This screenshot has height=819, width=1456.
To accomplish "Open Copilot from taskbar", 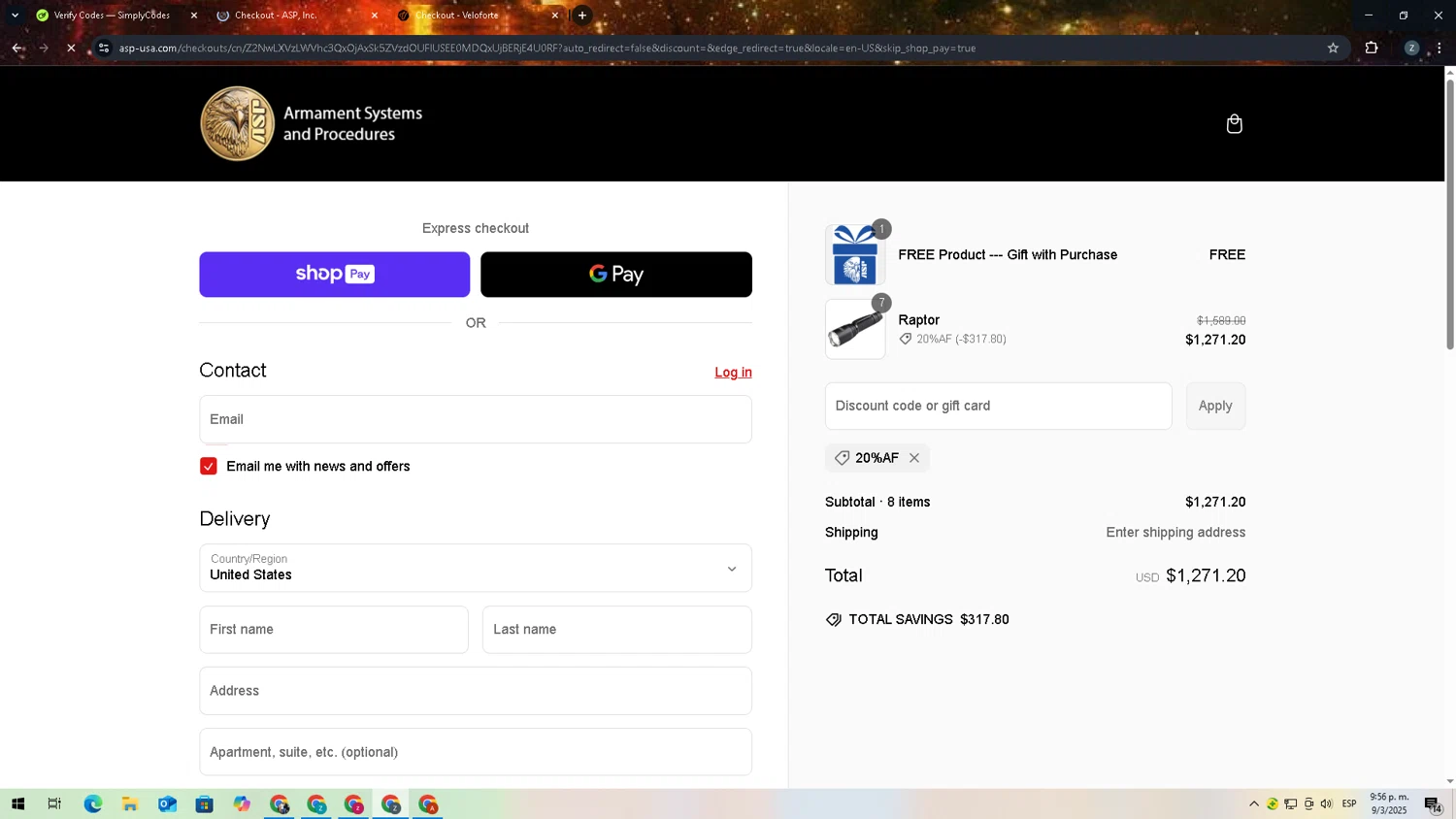I will [x=242, y=804].
